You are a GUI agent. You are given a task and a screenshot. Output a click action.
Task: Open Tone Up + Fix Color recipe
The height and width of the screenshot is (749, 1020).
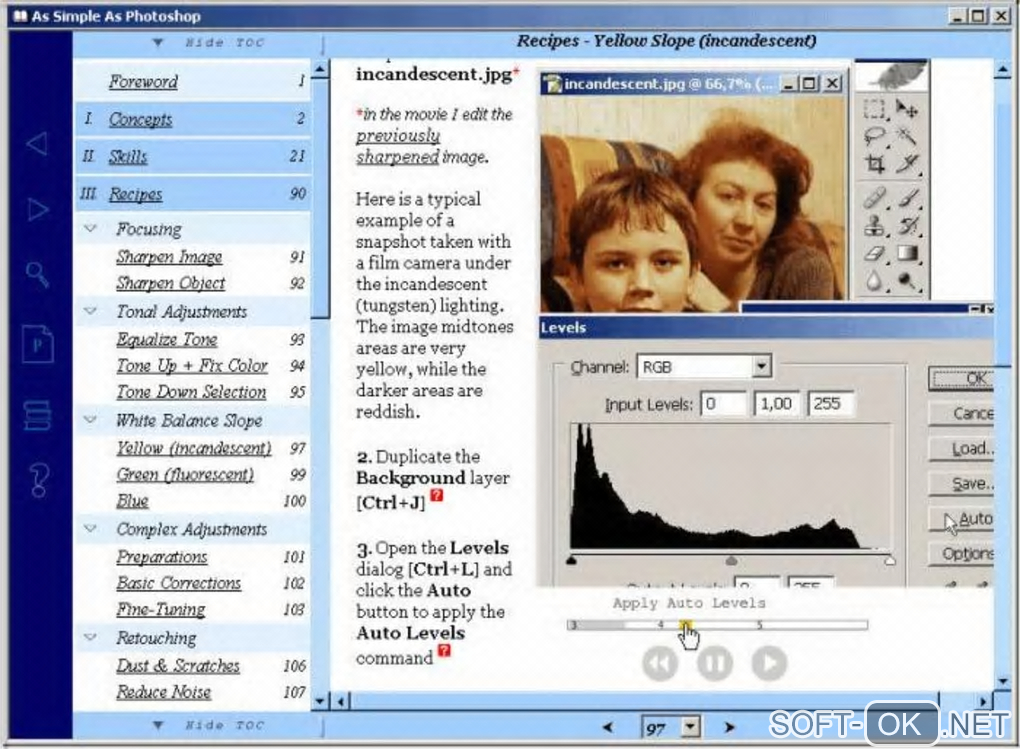coord(192,366)
